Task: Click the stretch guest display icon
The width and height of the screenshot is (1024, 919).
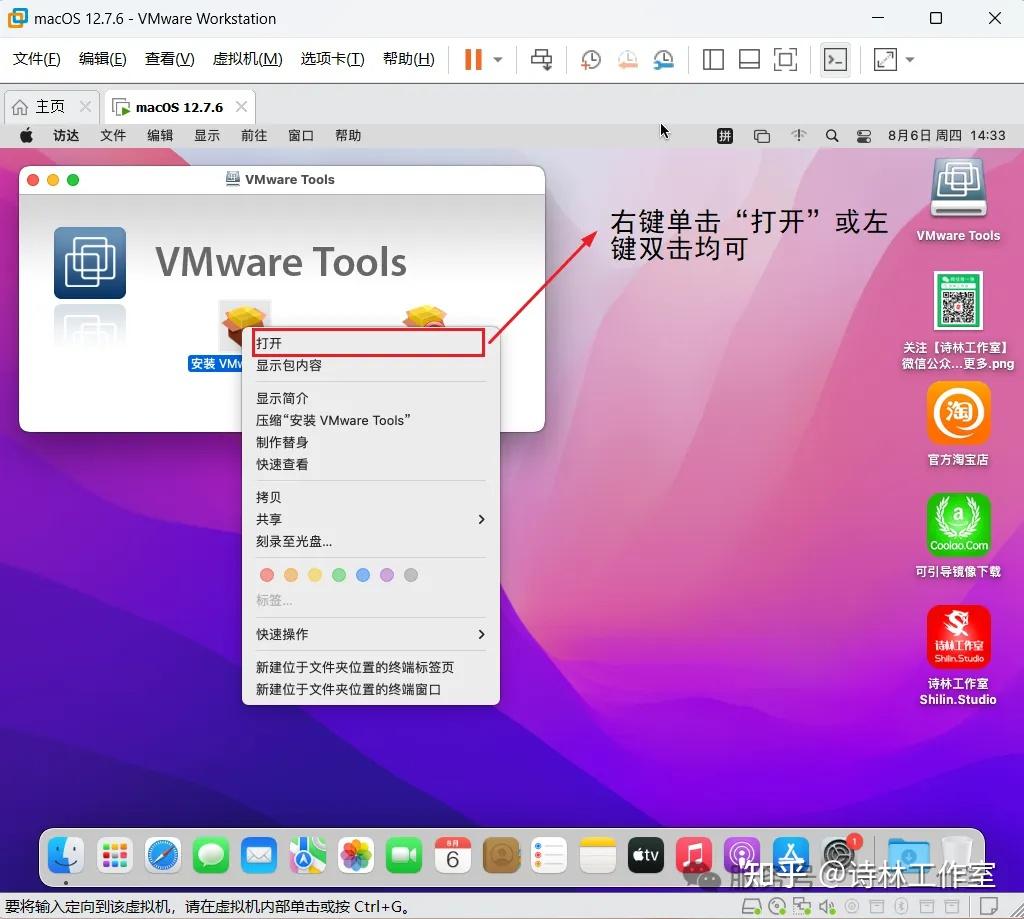Action: click(x=885, y=59)
